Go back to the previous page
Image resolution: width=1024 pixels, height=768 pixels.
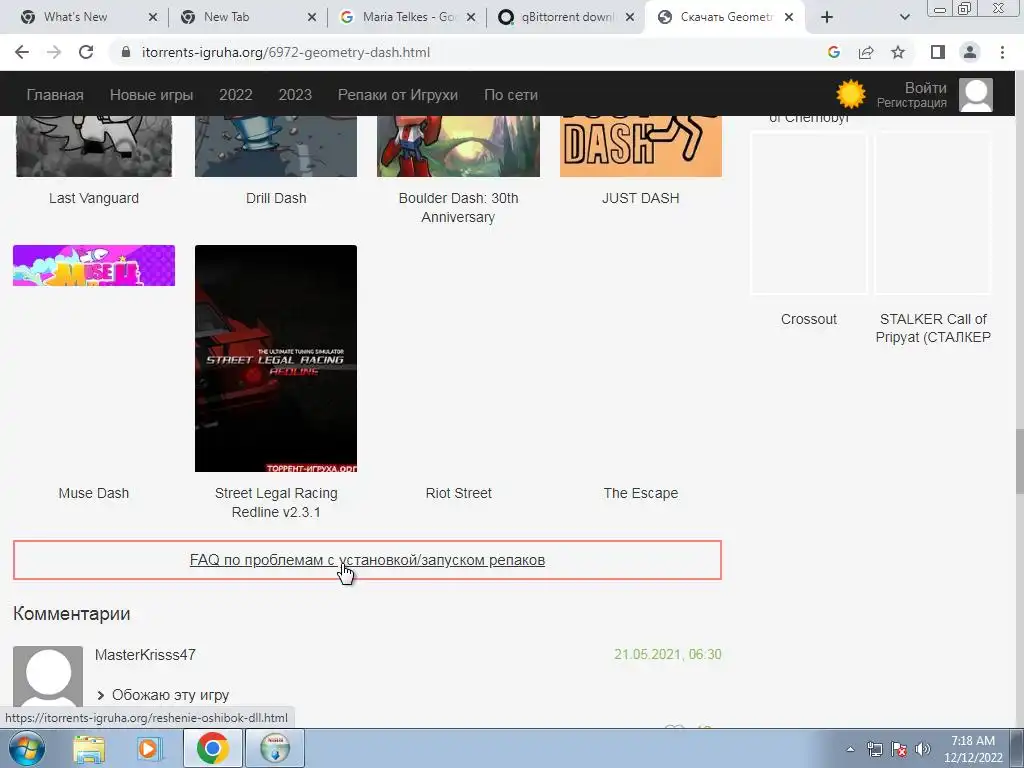click(x=22, y=52)
